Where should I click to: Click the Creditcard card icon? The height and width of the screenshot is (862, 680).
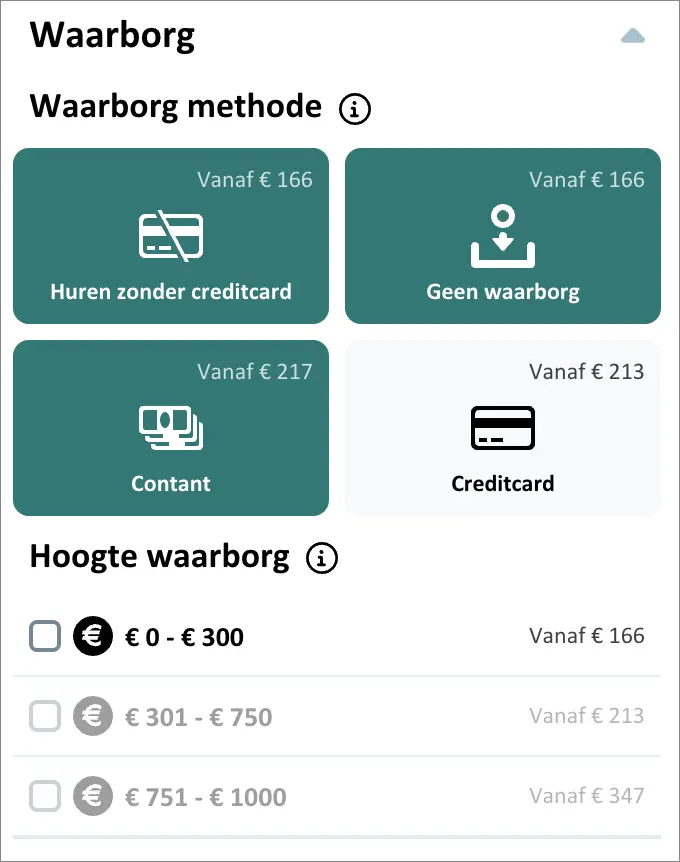click(x=503, y=428)
